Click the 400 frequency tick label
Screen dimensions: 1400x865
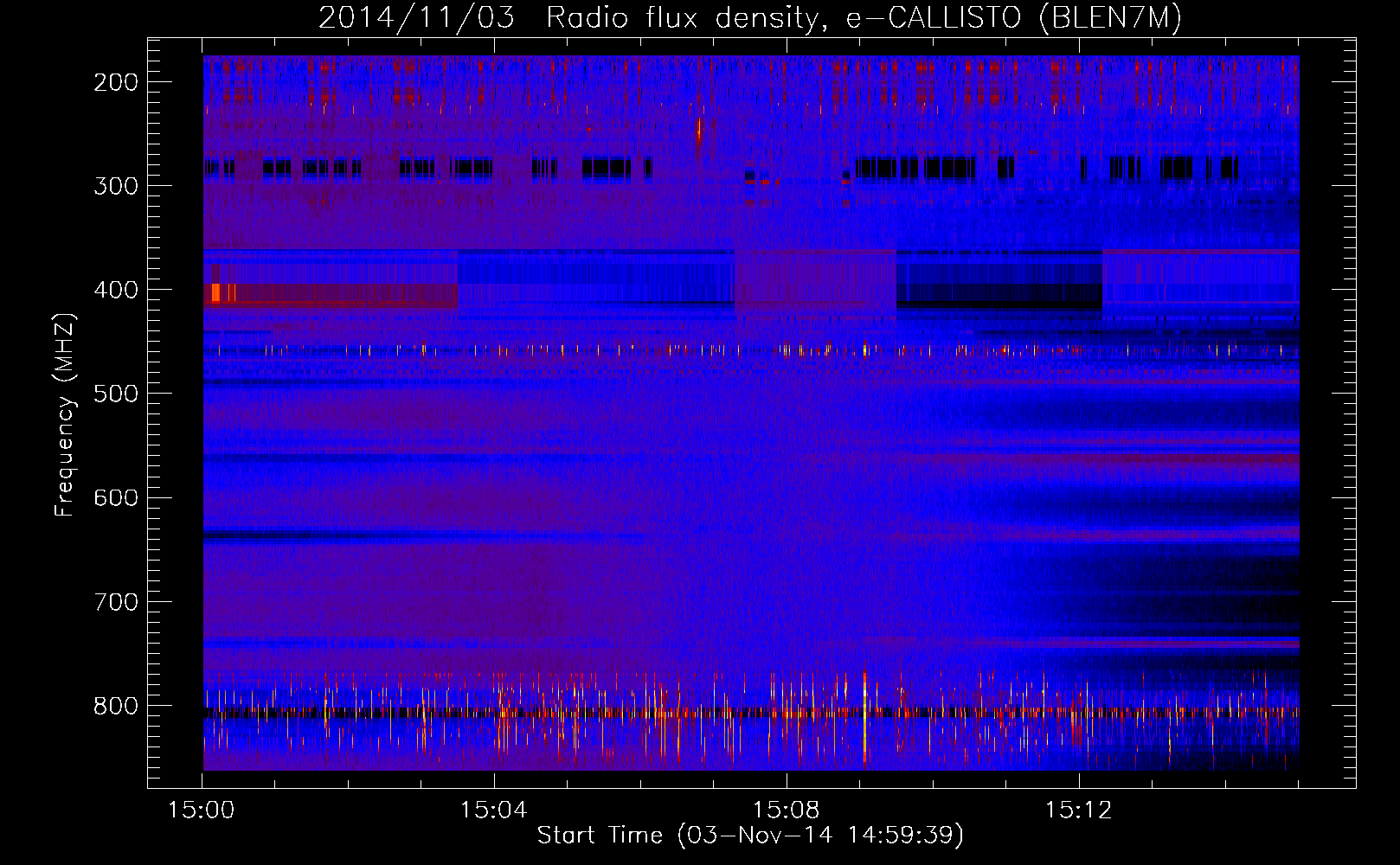coord(116,290)
